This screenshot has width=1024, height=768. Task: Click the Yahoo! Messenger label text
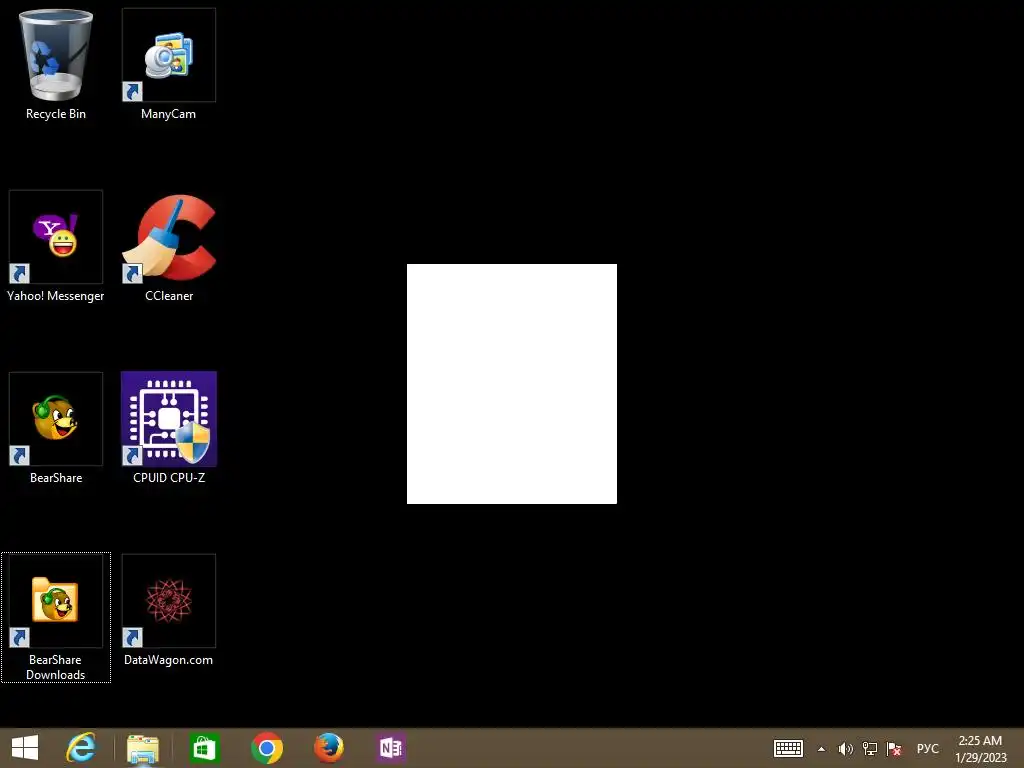click(x=56, y=296)
